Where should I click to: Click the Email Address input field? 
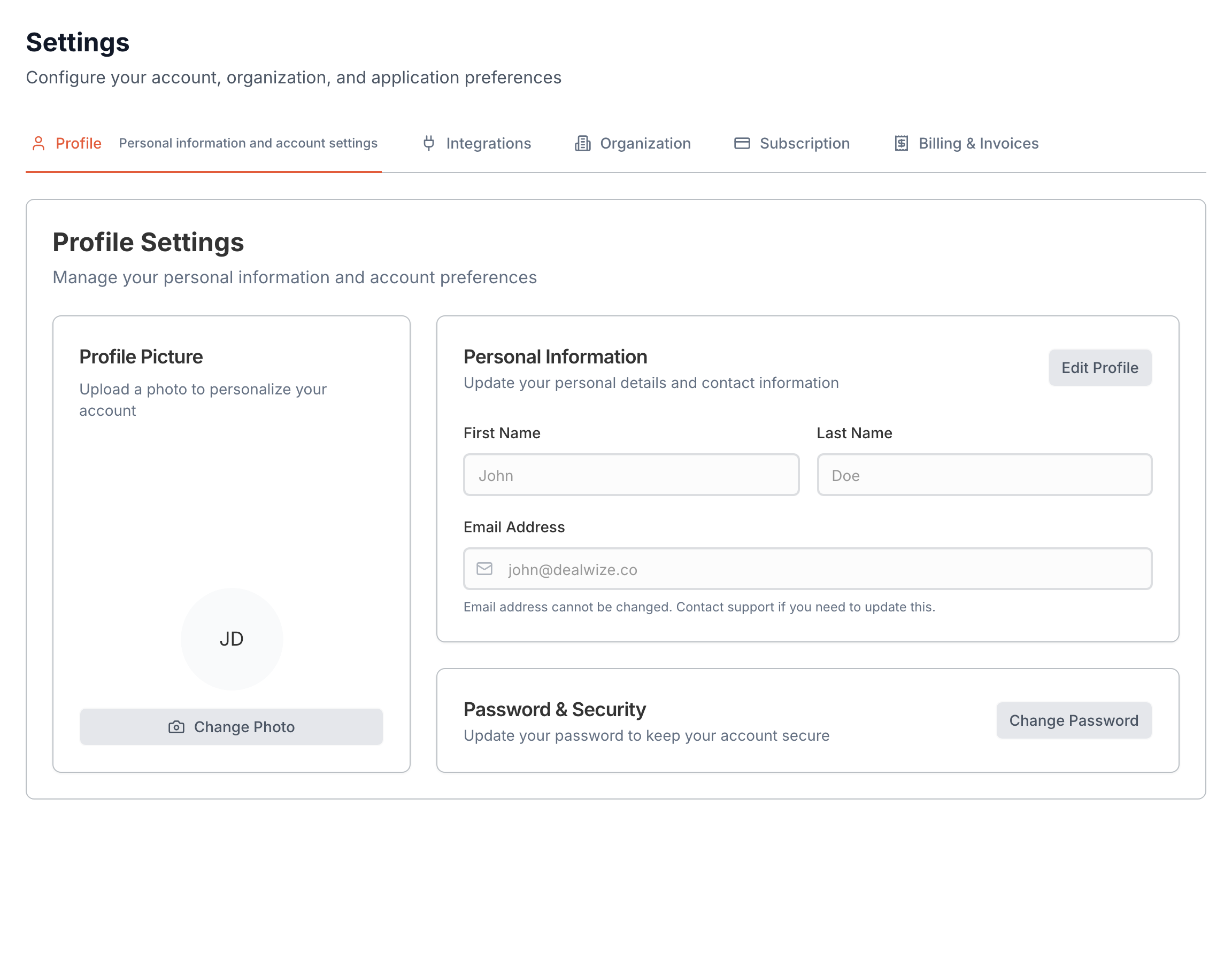808,569
